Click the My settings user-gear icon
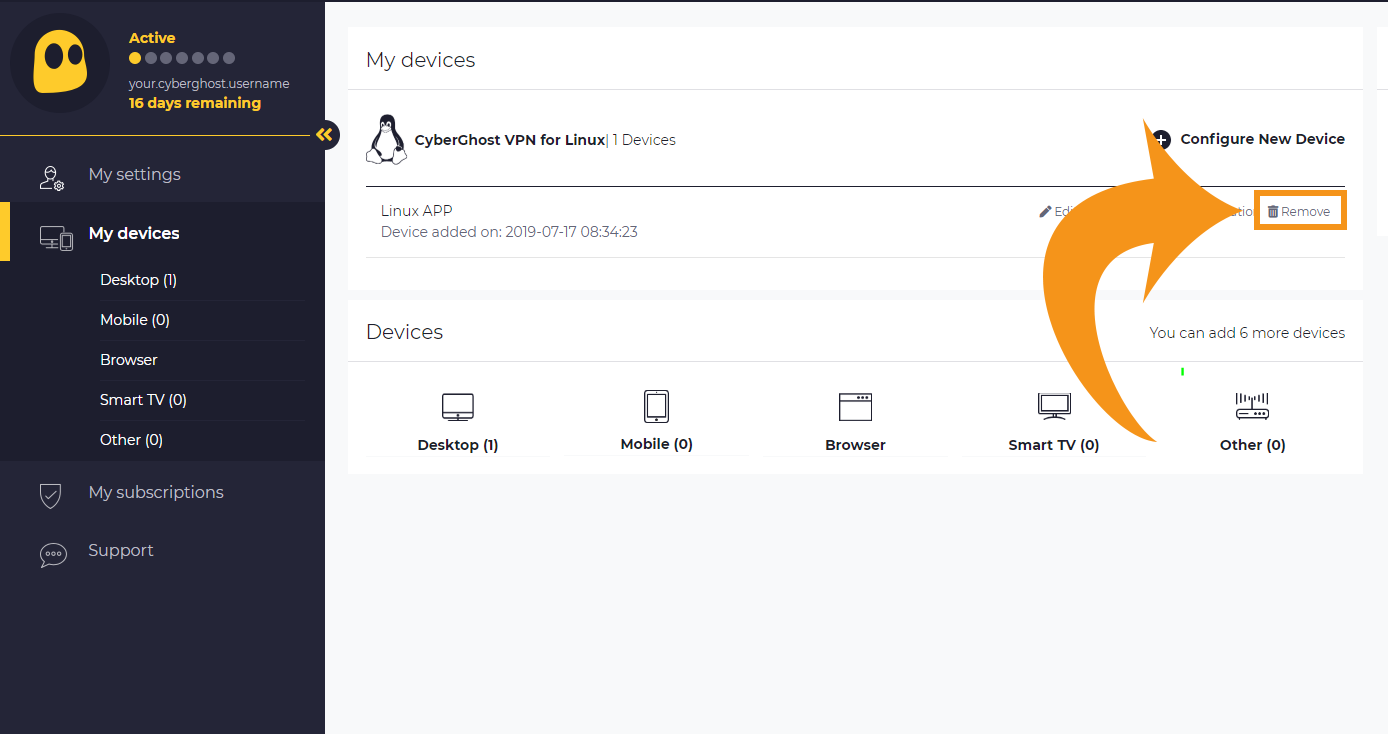Image resolution: width=1388 pixels, height=734 pixels. pos(51,178)
